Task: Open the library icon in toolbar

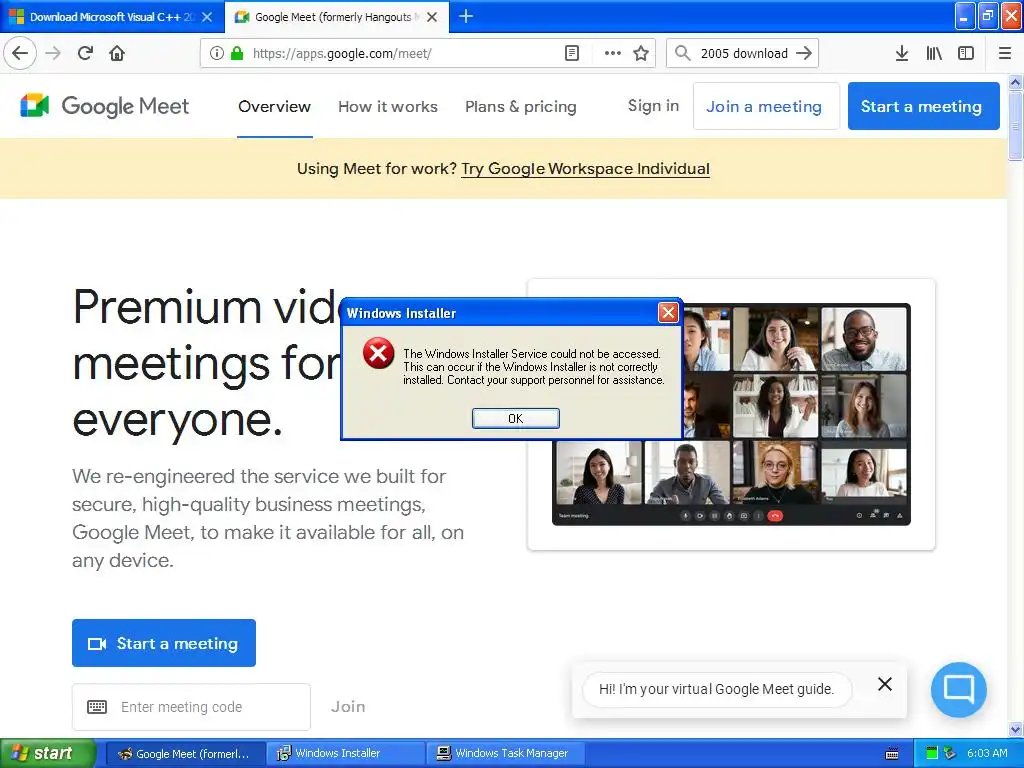Action: click(x=934, y=53)
